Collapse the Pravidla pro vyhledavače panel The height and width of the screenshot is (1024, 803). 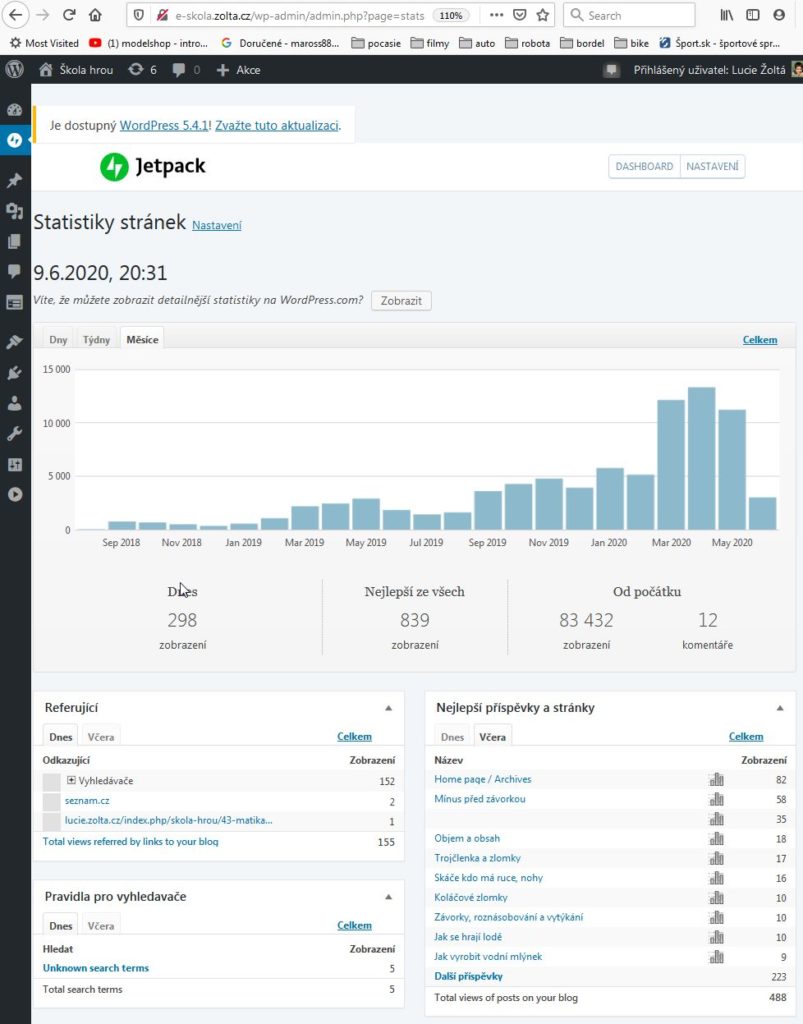[388, 897]
